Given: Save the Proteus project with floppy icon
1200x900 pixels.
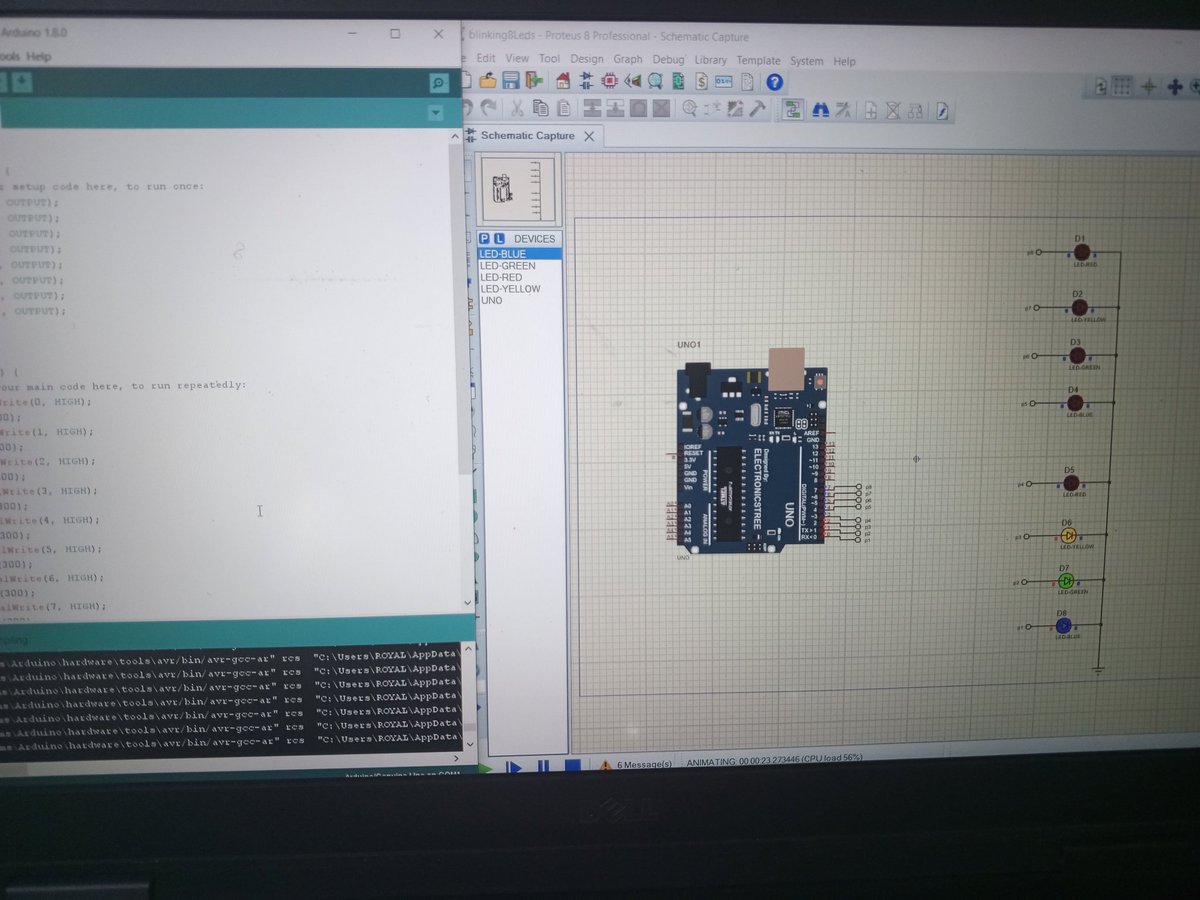Looking at the screenshot, I should pos(511,81).
